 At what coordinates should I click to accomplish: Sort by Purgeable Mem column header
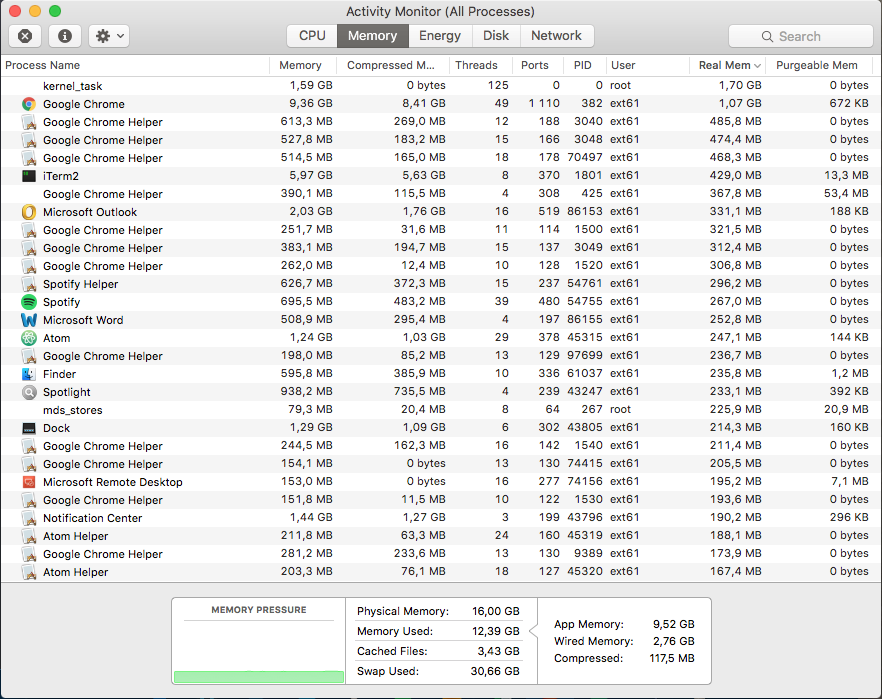[x=817, y=65]
